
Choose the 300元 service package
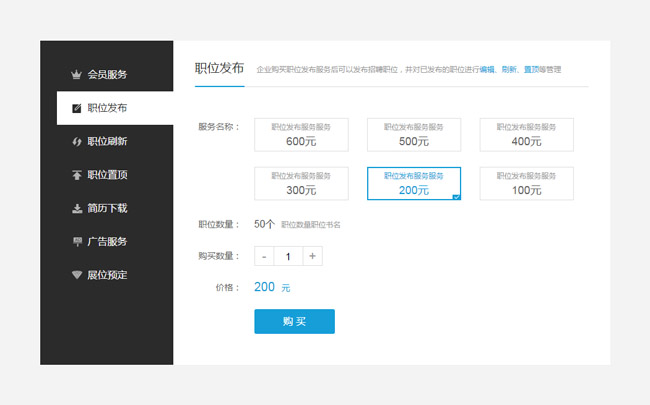301,183
